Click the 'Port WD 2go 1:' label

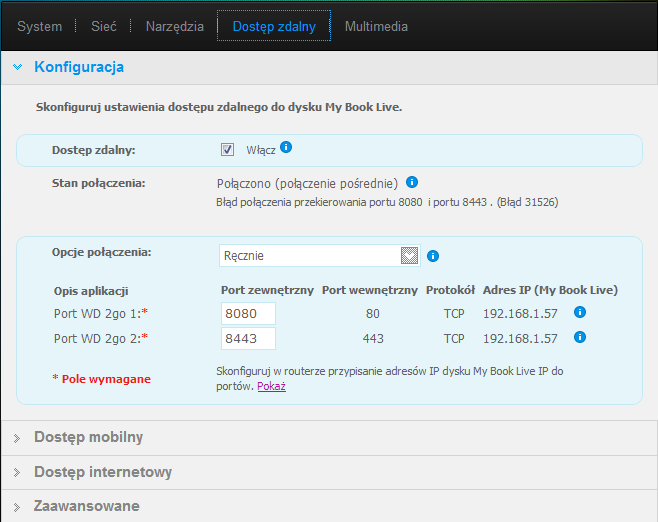(x=101, y=313)
